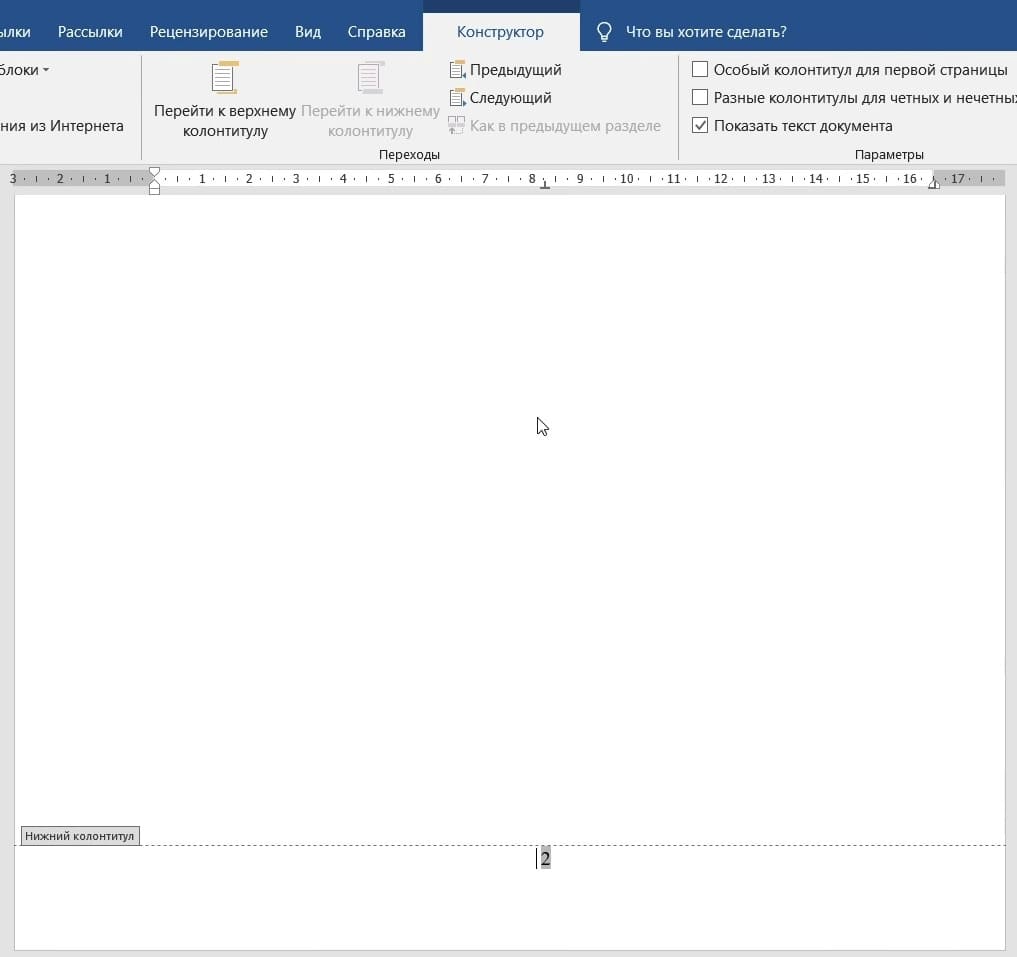
Task: Click the Что вы хотите сделать search field
Action: 706,32
